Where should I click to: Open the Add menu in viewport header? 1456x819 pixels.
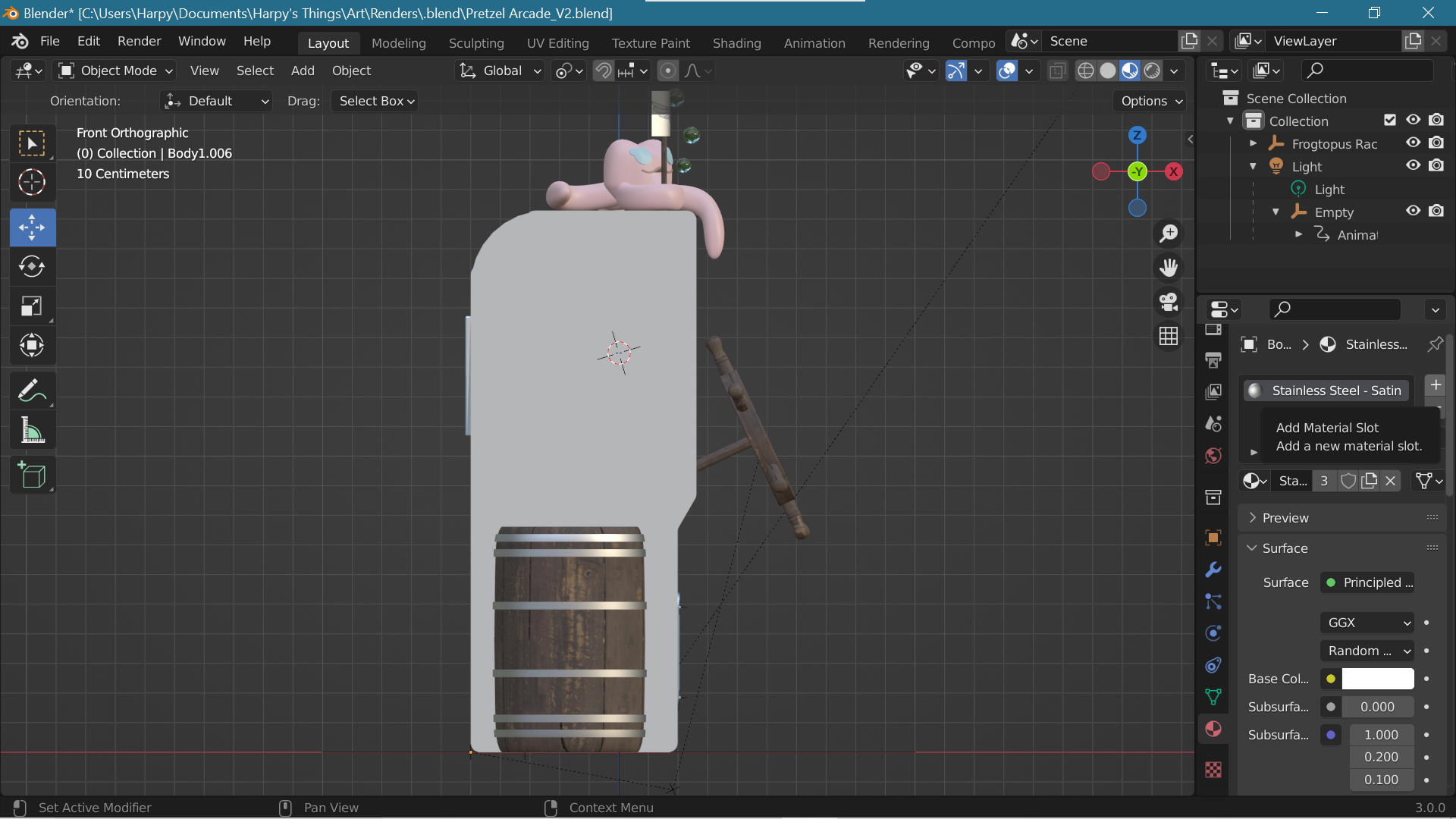pyautogui.click(x=303, y=71)
